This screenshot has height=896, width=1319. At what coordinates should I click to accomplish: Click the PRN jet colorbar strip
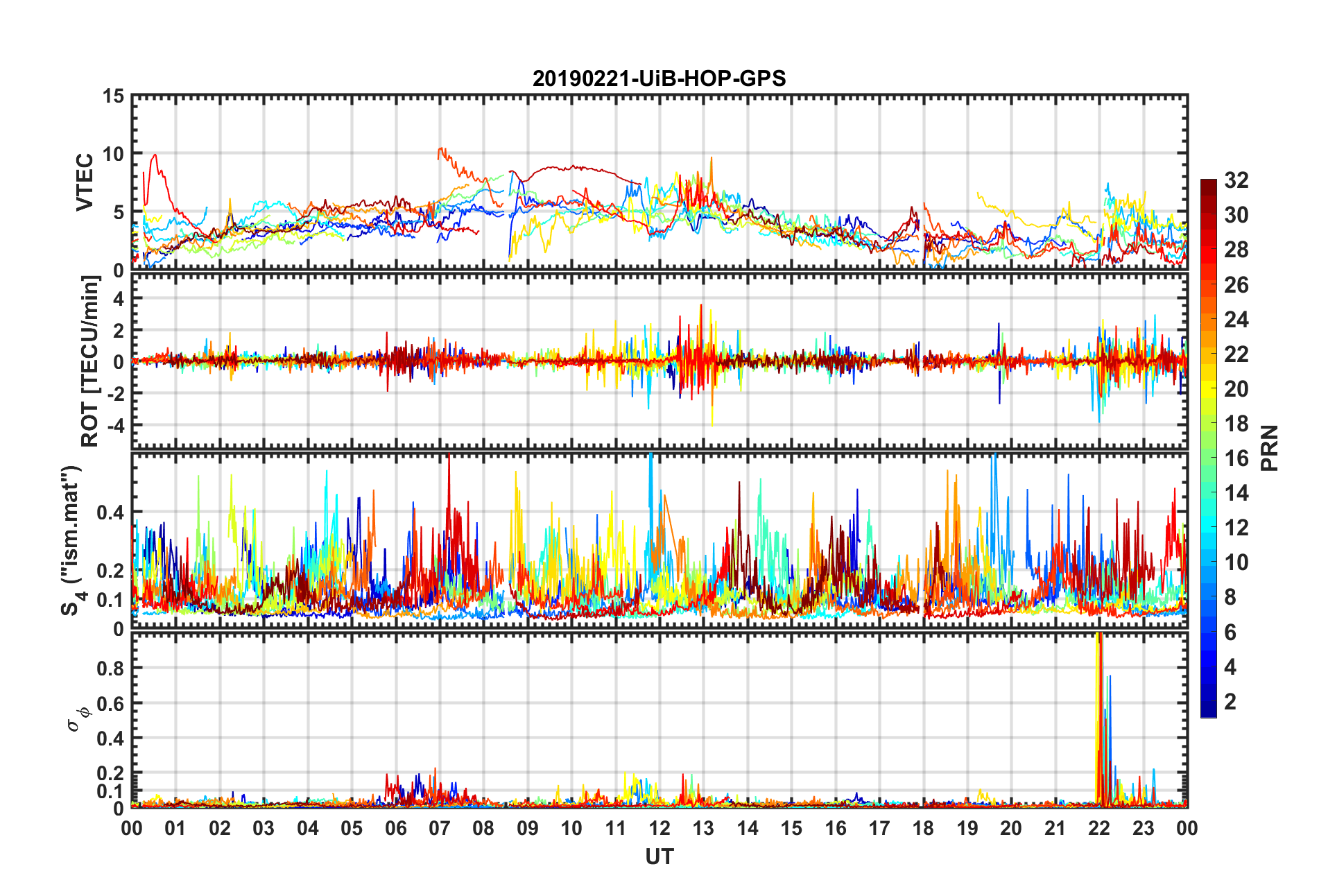1208,448
